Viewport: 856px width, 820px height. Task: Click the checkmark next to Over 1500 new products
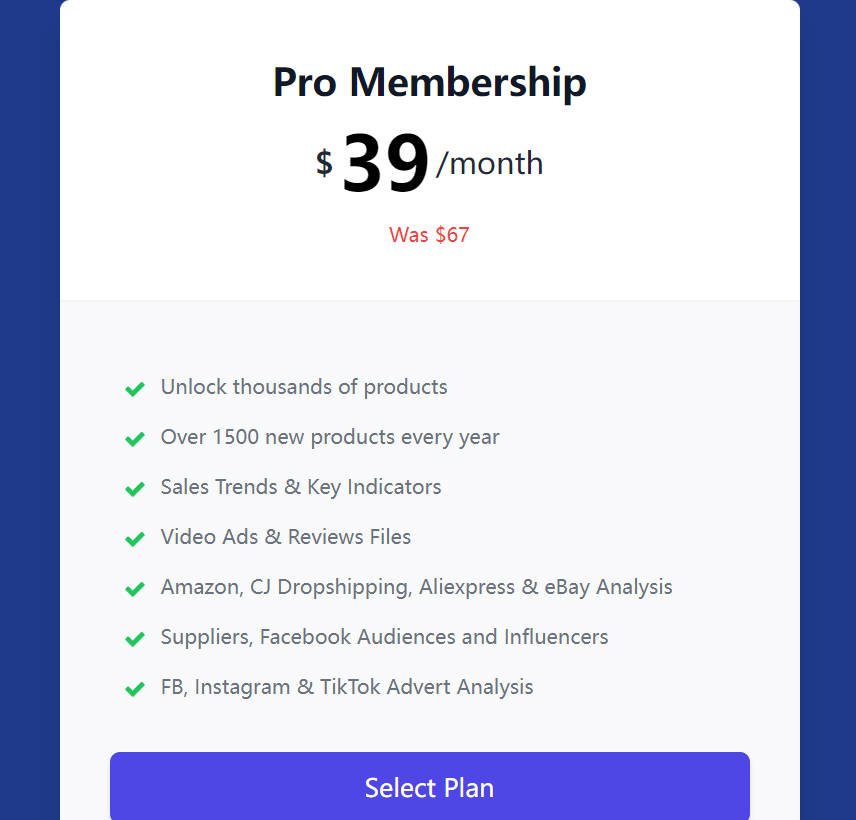point(135,439)
